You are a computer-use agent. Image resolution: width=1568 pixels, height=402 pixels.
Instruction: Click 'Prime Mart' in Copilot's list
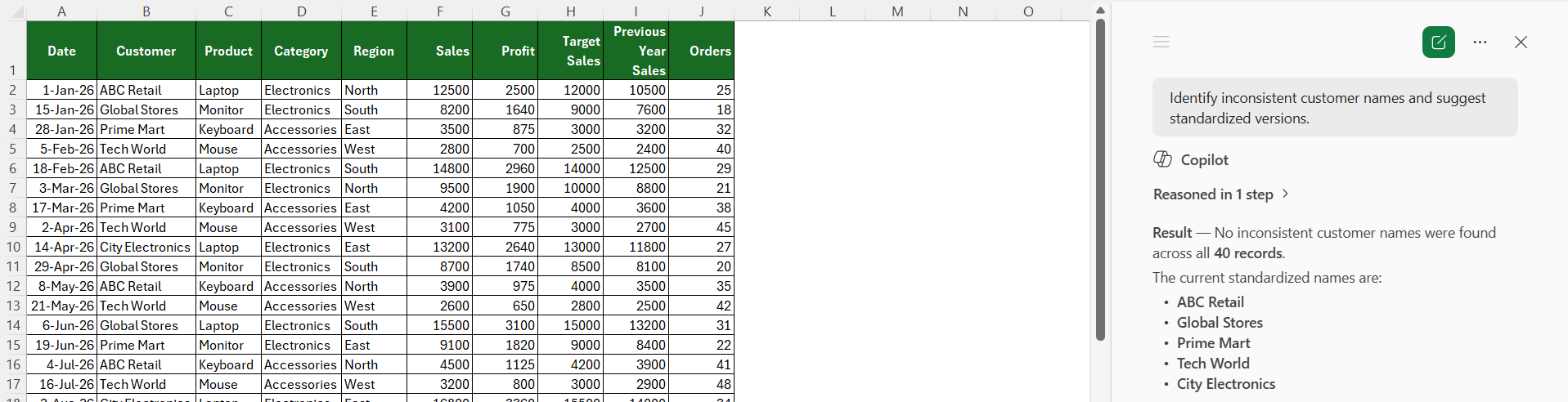(x=1214, y=343)
